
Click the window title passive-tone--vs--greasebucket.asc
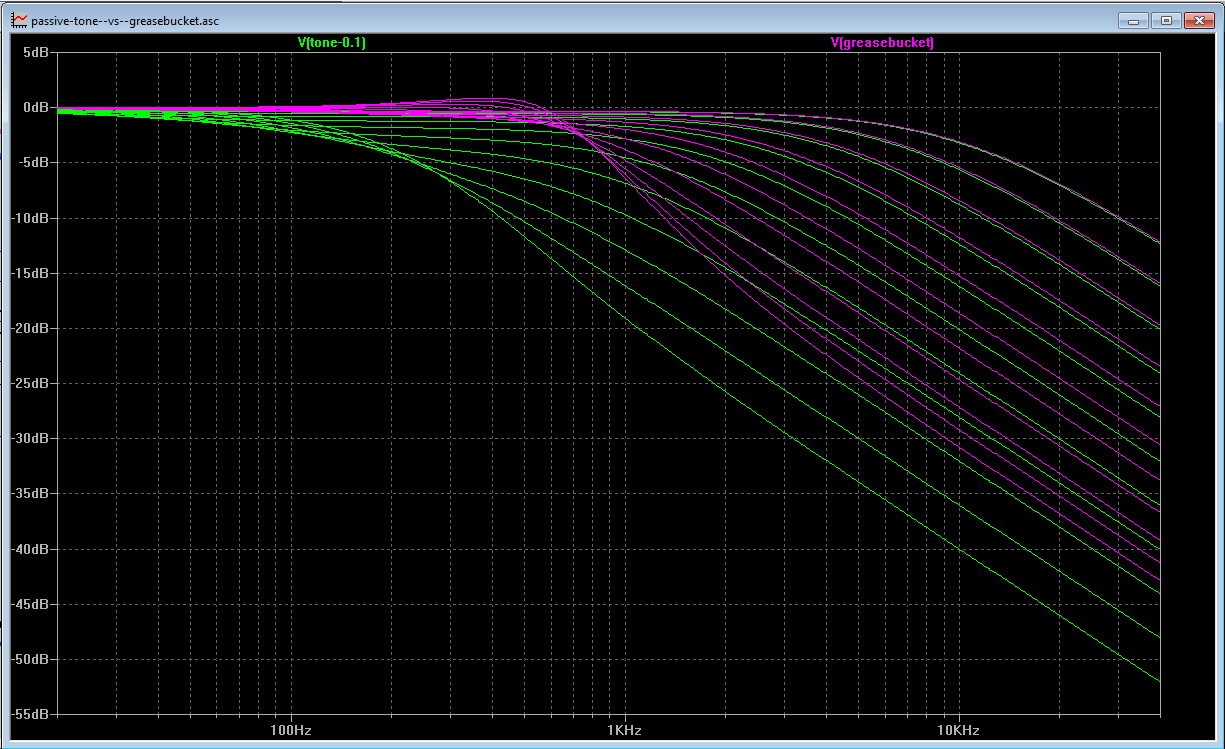(125, 21)
